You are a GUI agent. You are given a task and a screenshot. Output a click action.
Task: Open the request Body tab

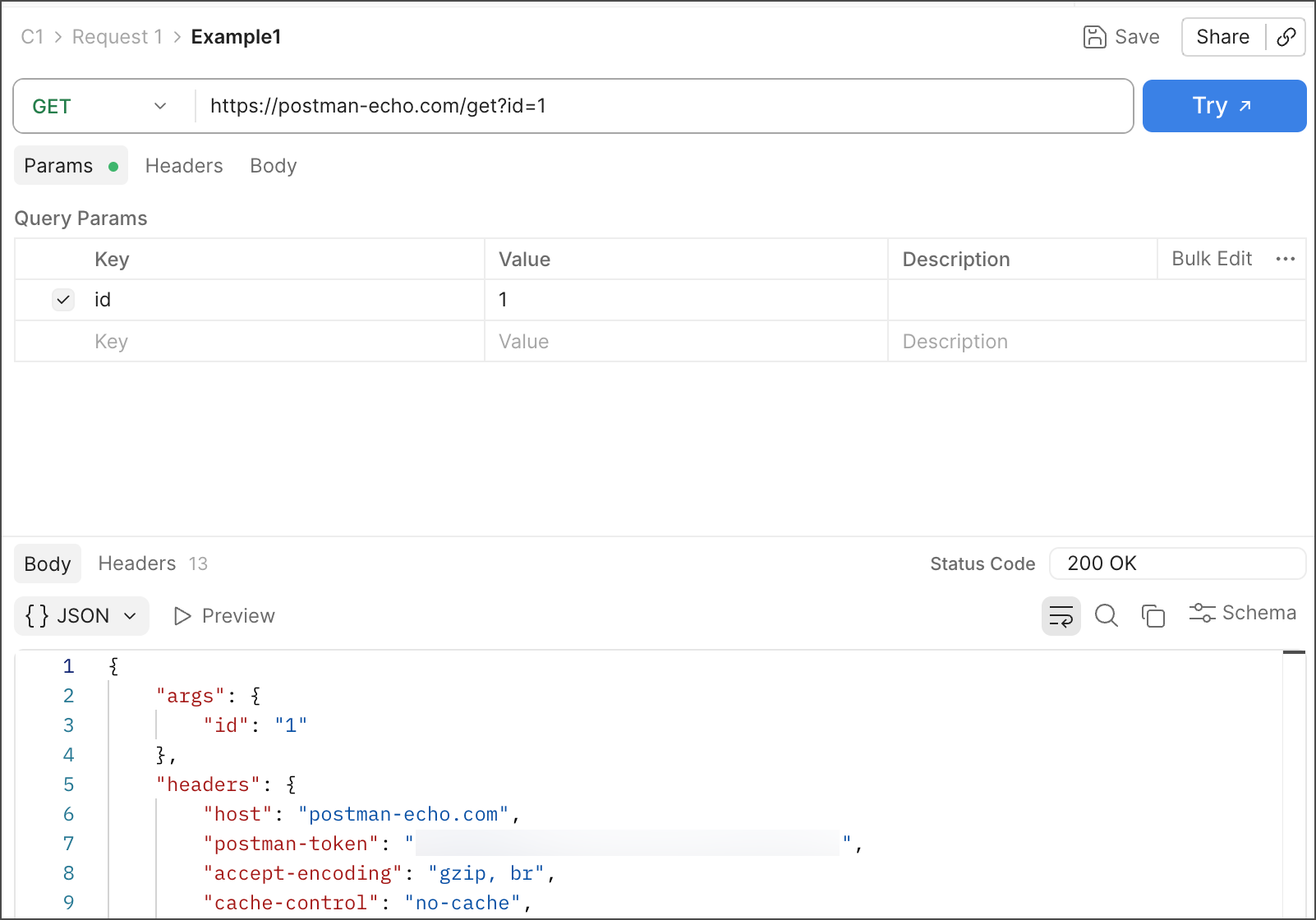pos(273,166)
